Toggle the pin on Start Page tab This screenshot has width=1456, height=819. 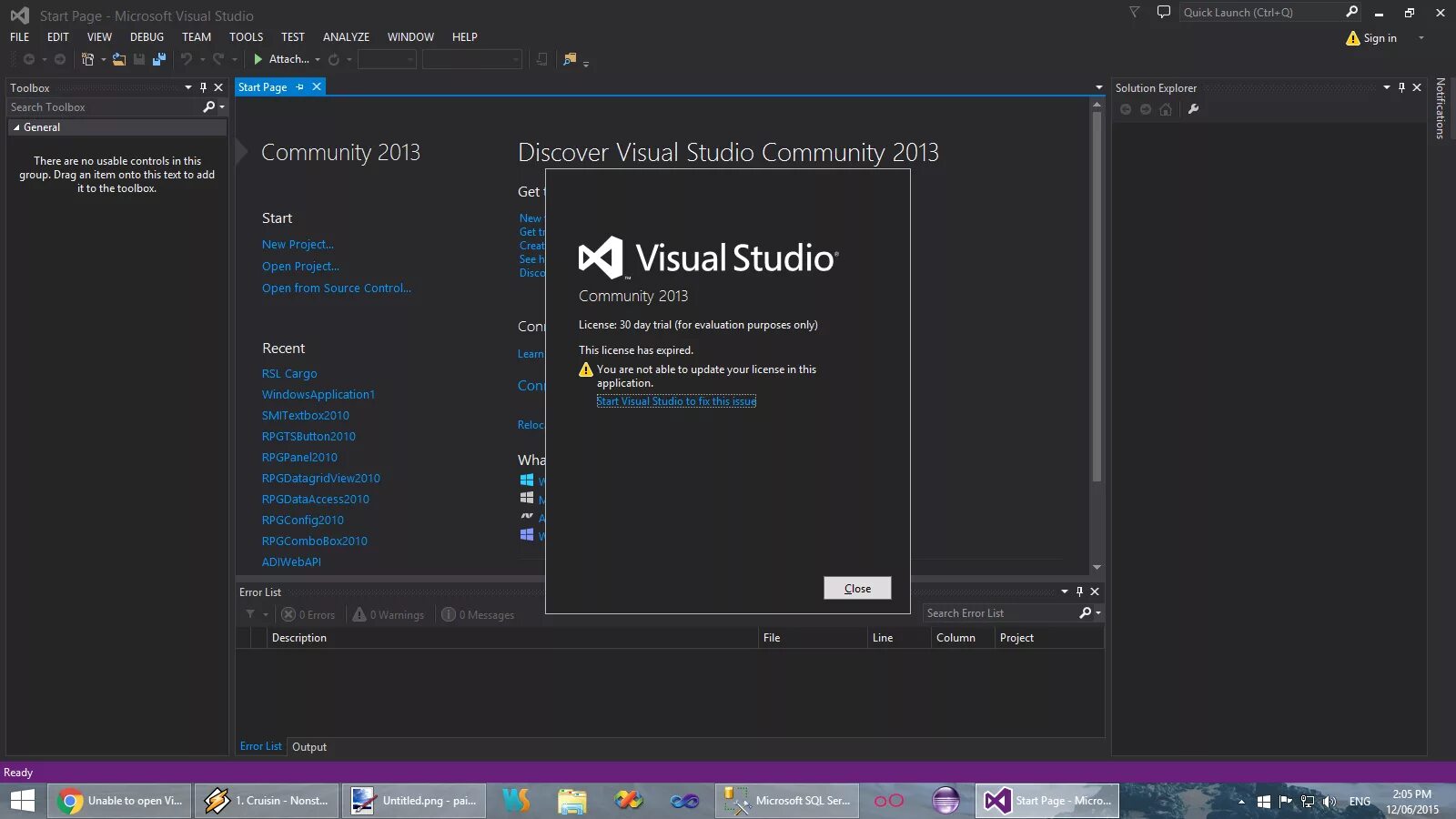pyautogui.click(x=299, y=87)
